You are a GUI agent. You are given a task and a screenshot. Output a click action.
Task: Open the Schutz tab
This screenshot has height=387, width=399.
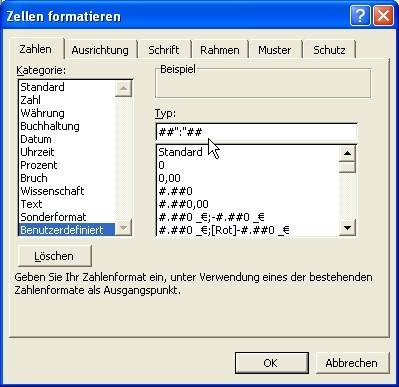pyautogui.click(x=329, y=50)
